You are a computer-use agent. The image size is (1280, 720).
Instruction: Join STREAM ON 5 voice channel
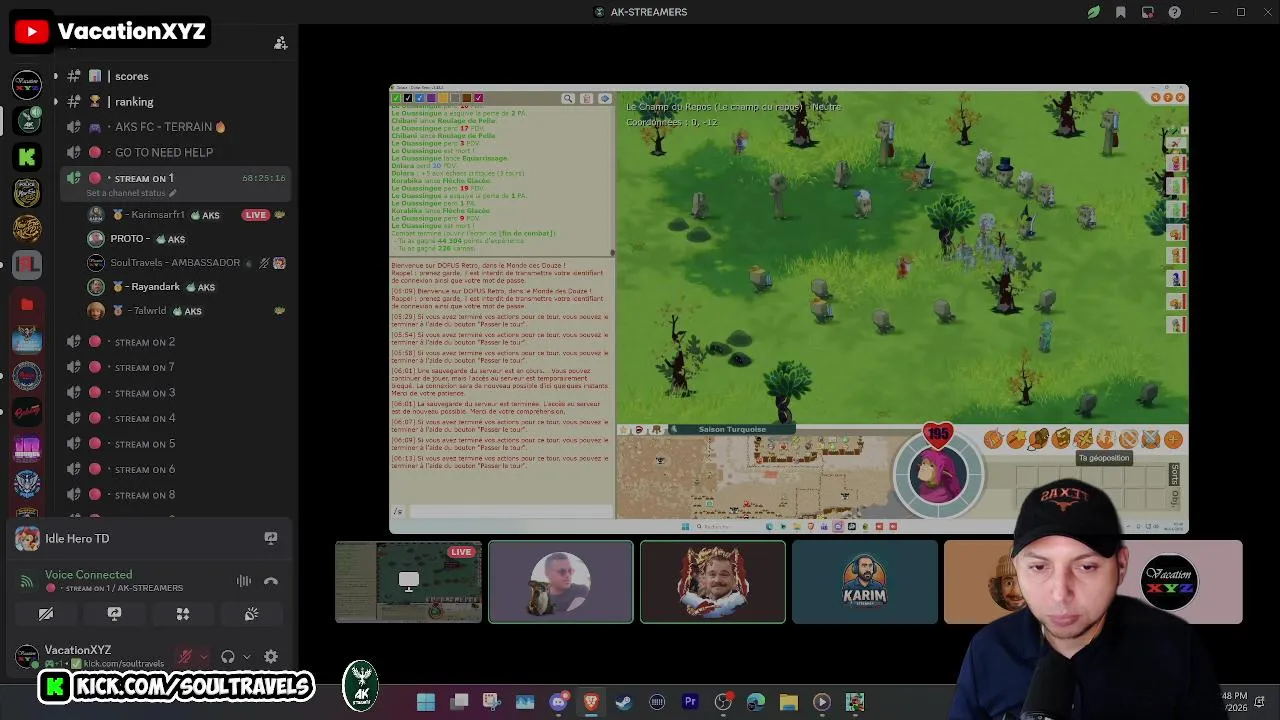coord(145,444)
